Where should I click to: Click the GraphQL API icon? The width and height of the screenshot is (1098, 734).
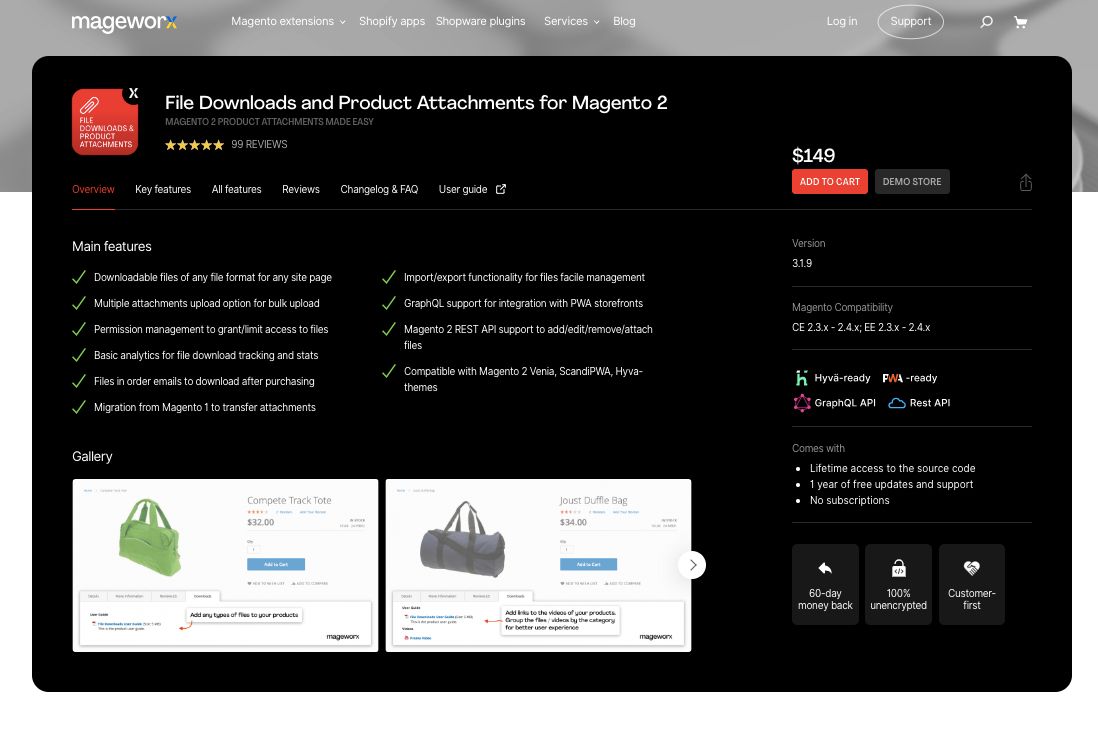[801, 403]
